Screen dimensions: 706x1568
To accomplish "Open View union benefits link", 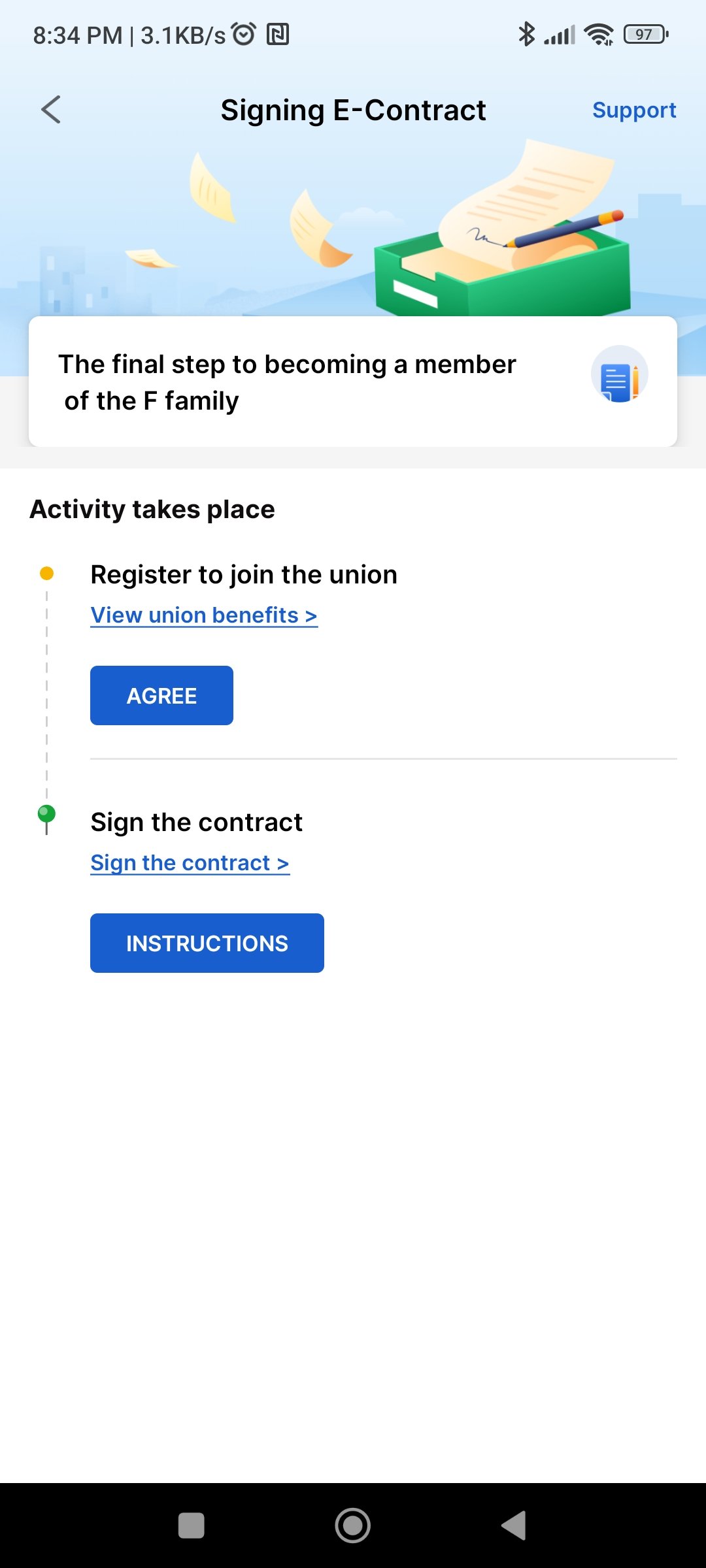I will pyautogui.click(x=204, y=615).
